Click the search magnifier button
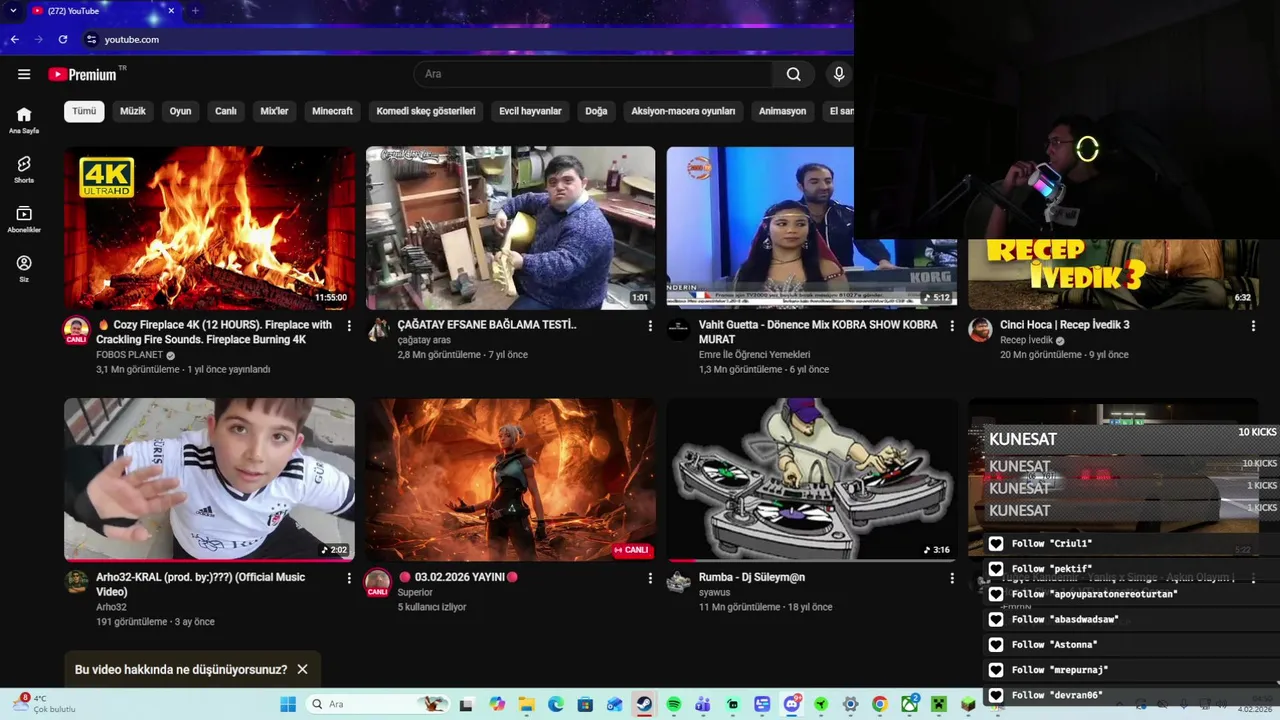Image resolution: width=1280 pixels, height=720 pixels. click(793, 74)
